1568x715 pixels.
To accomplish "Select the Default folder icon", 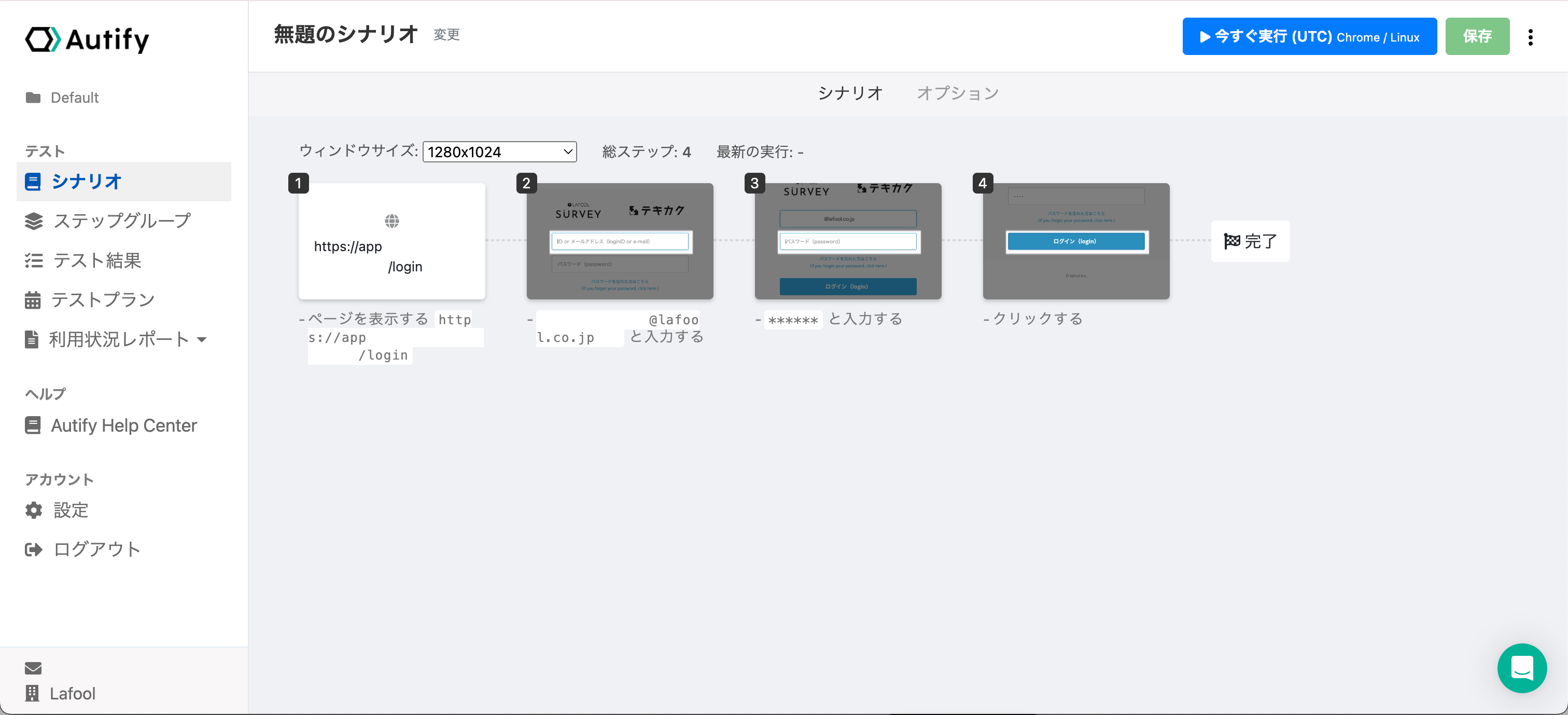I will (x=34, y=97).
